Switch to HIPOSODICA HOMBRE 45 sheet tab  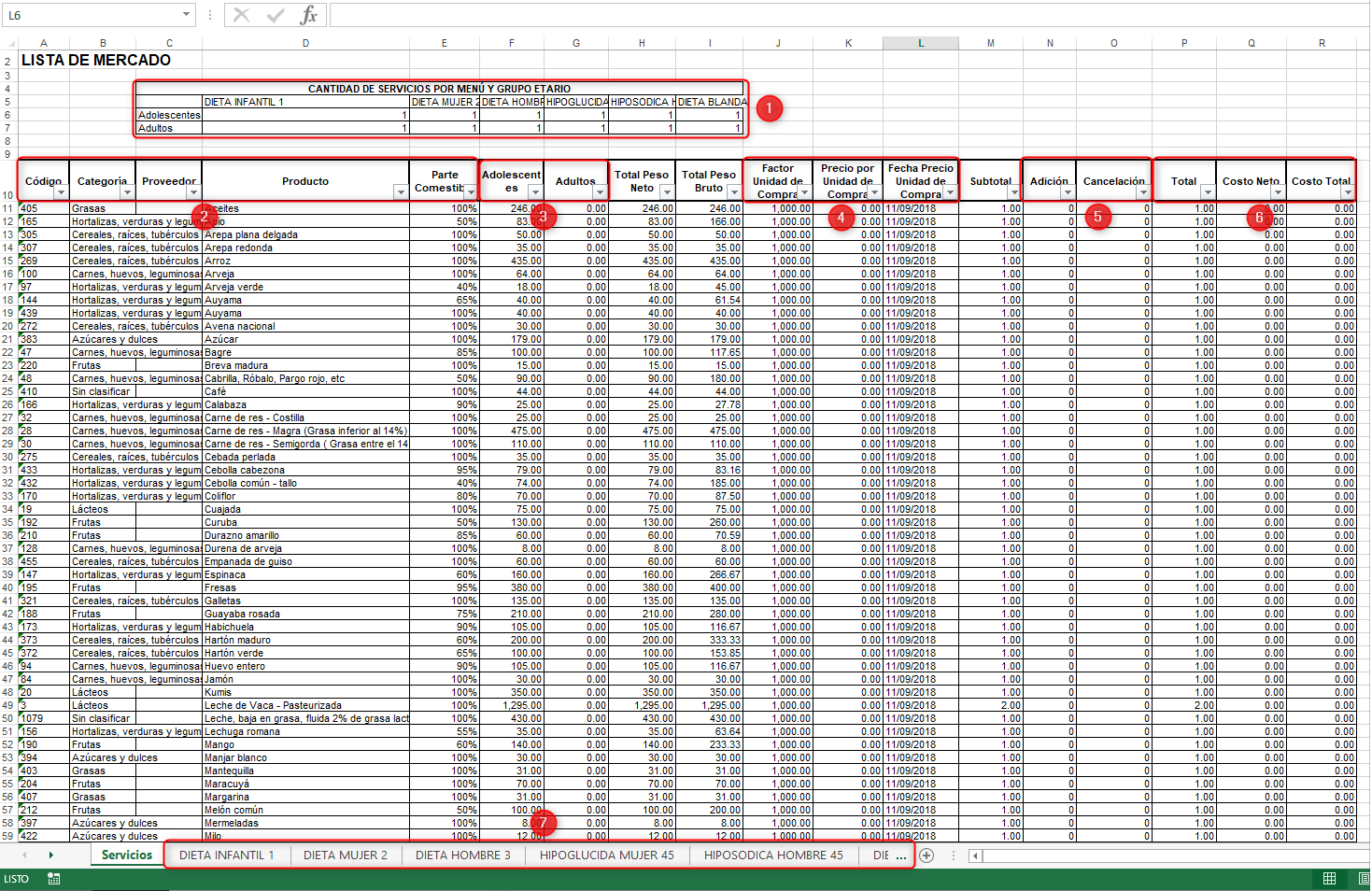tap(773, 856)
